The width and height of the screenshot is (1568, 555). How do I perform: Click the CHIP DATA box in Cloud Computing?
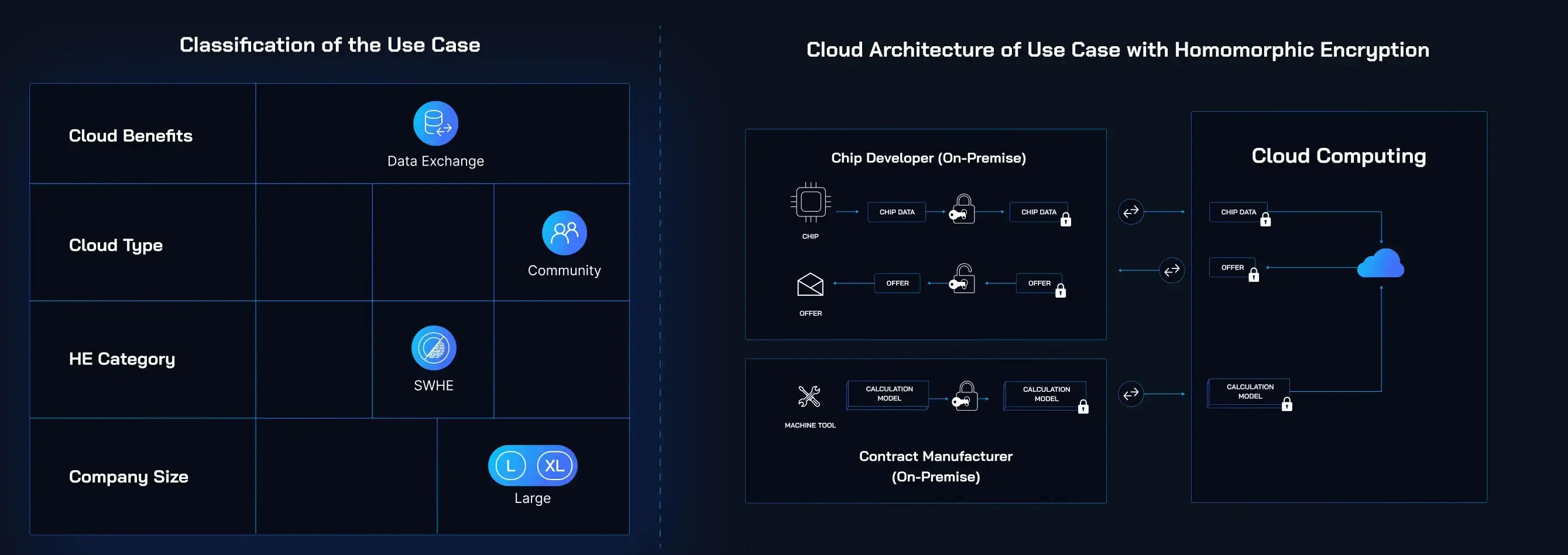(1238, 212)
